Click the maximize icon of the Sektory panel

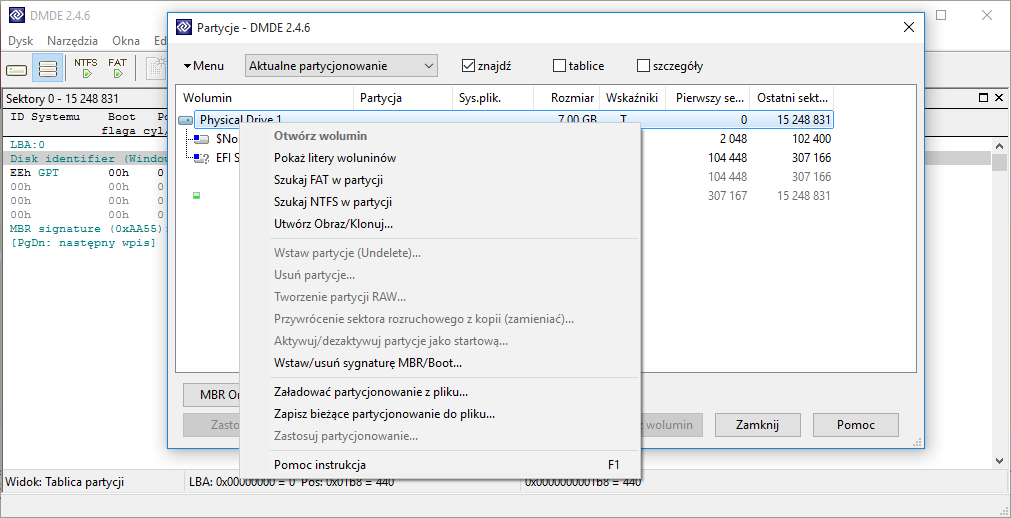pos(983,98)
